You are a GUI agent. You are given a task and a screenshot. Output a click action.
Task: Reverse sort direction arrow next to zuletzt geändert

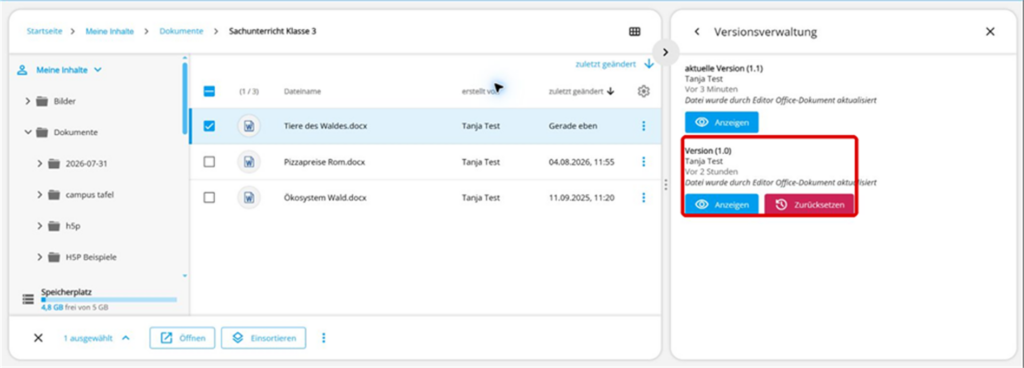tap(648, 64)
